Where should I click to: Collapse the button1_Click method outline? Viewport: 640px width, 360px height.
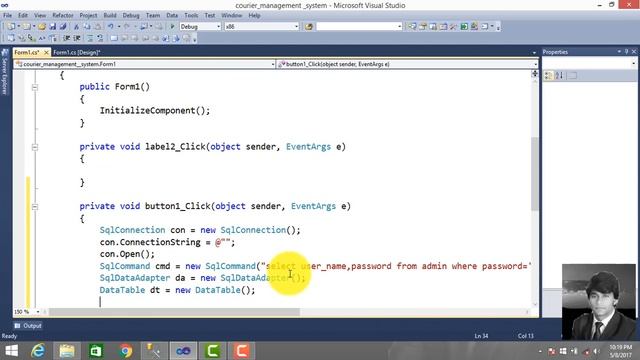click(x=35, y=207)
